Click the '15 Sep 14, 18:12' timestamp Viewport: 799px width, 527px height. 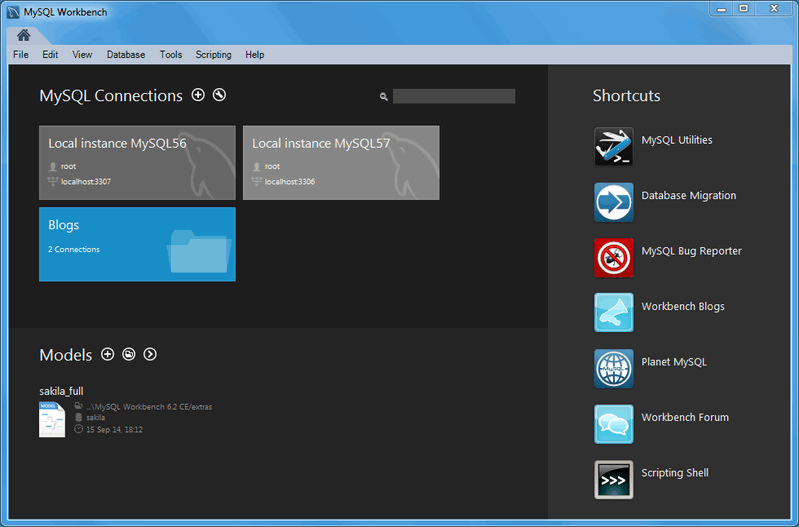(x=114, y=430)
